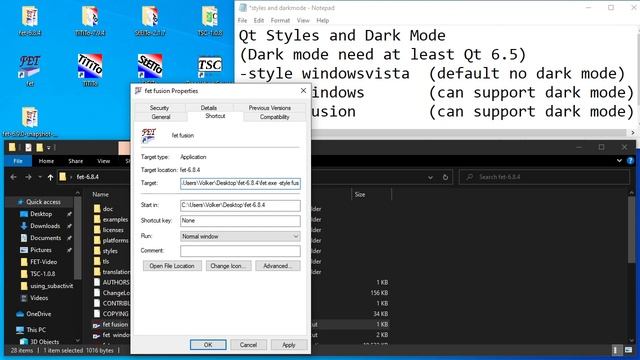Switch to the Previous Versions tab
640x360 pixels.
[270, 108]
